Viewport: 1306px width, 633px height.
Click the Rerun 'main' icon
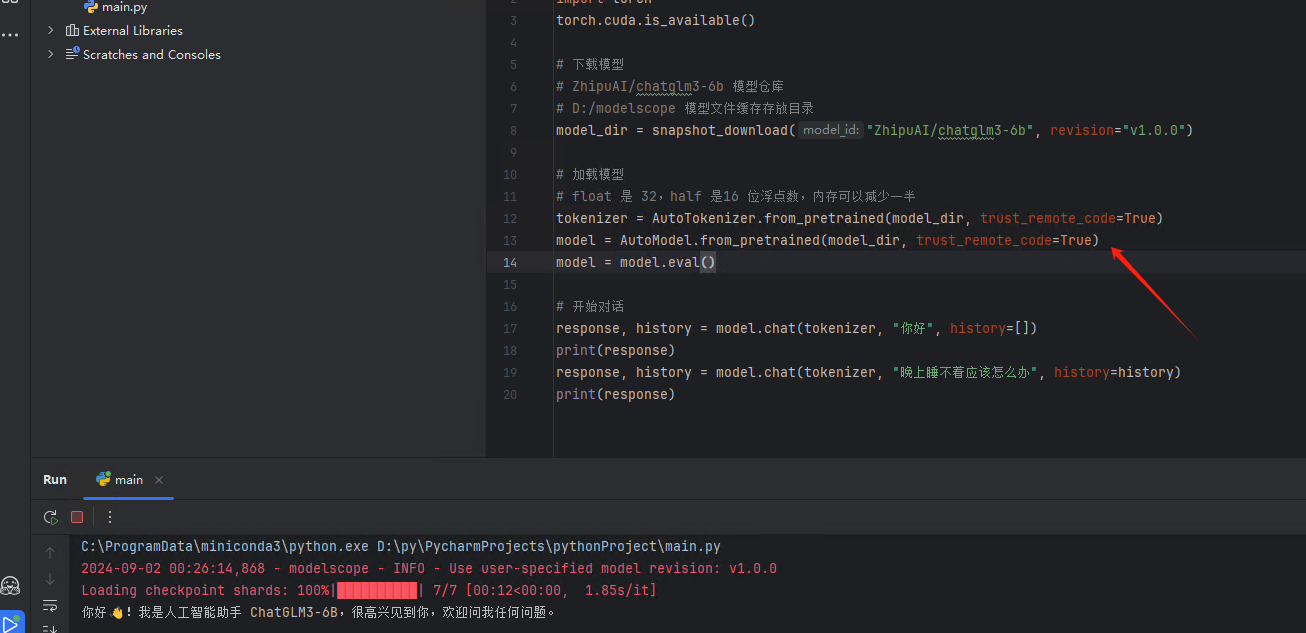coord(50,517)
